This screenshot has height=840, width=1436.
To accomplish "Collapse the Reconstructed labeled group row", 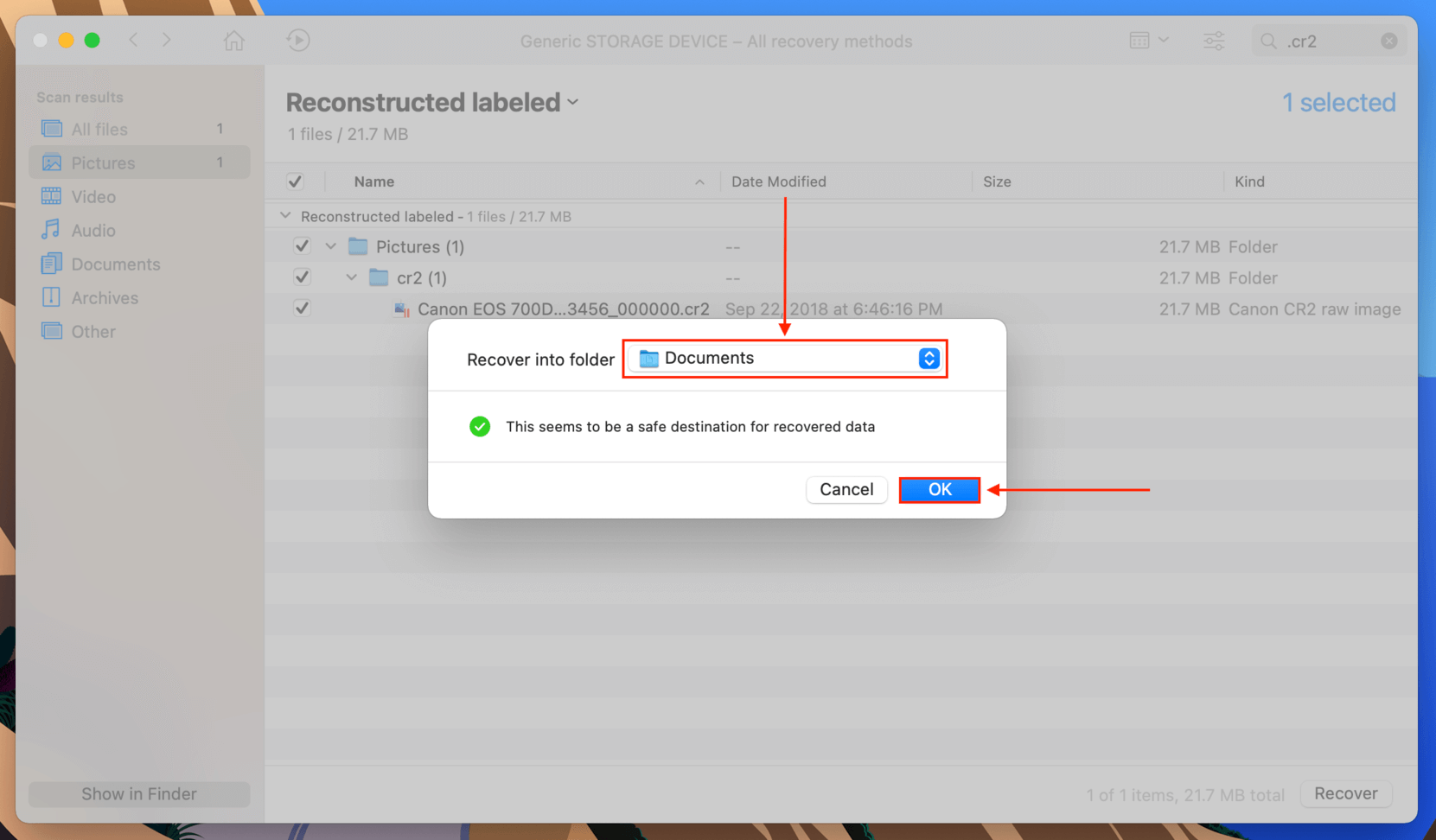I will [285, 216].
